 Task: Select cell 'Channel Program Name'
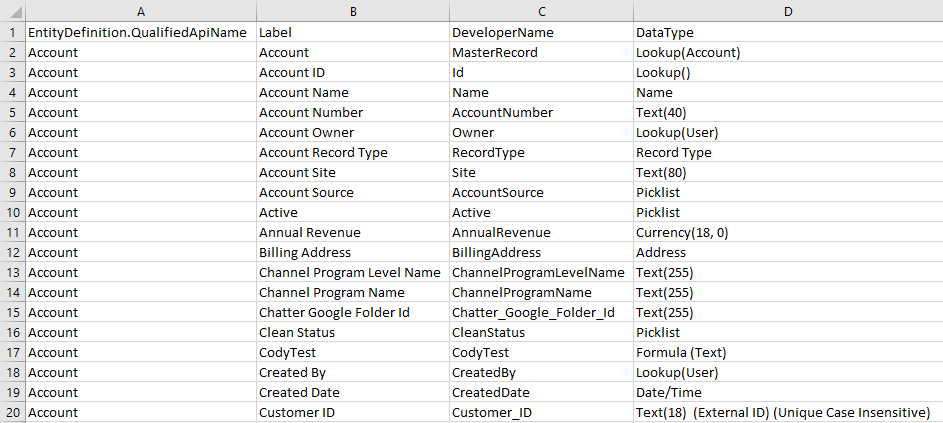pos(353,292)
